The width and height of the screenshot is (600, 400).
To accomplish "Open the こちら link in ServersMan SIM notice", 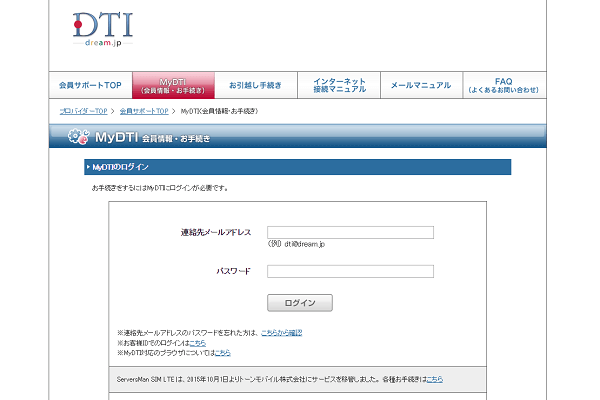I will pos(434,379).
